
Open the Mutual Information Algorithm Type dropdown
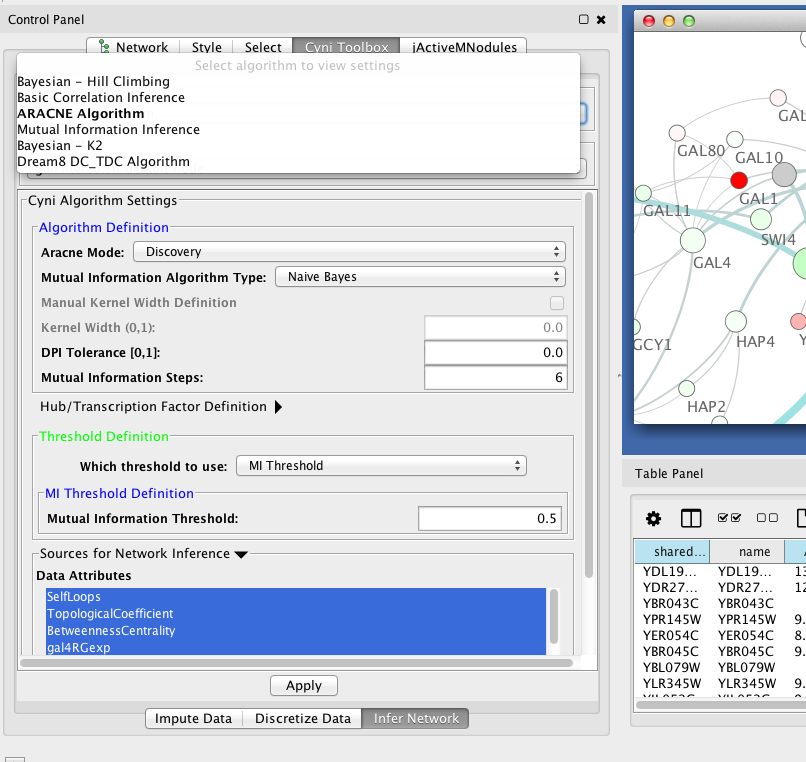coord(420,277)
